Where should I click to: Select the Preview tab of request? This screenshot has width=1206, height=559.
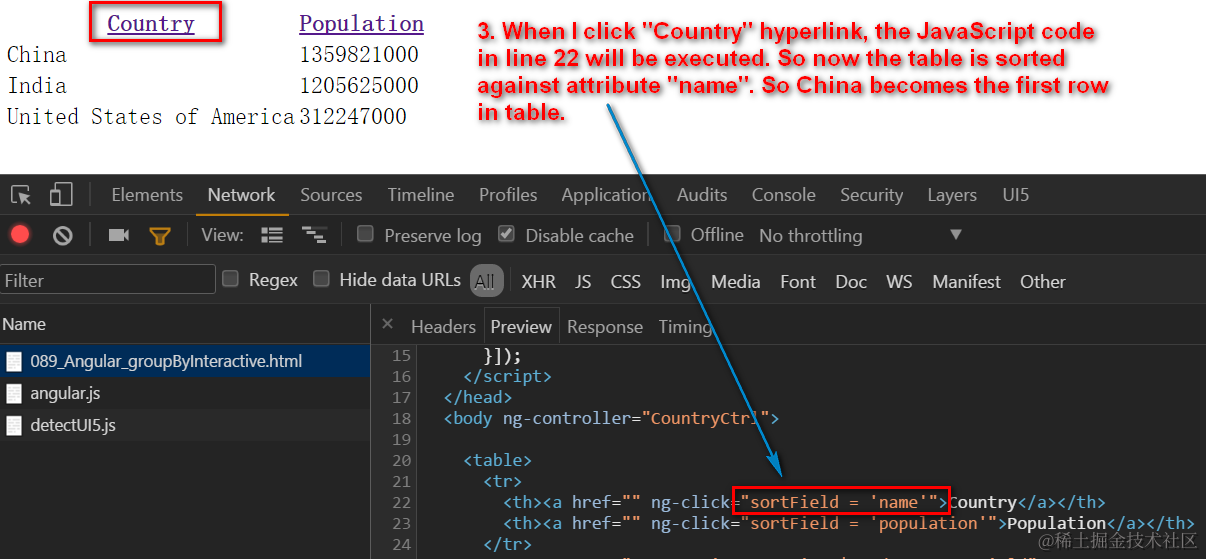[x=521, y=327]
